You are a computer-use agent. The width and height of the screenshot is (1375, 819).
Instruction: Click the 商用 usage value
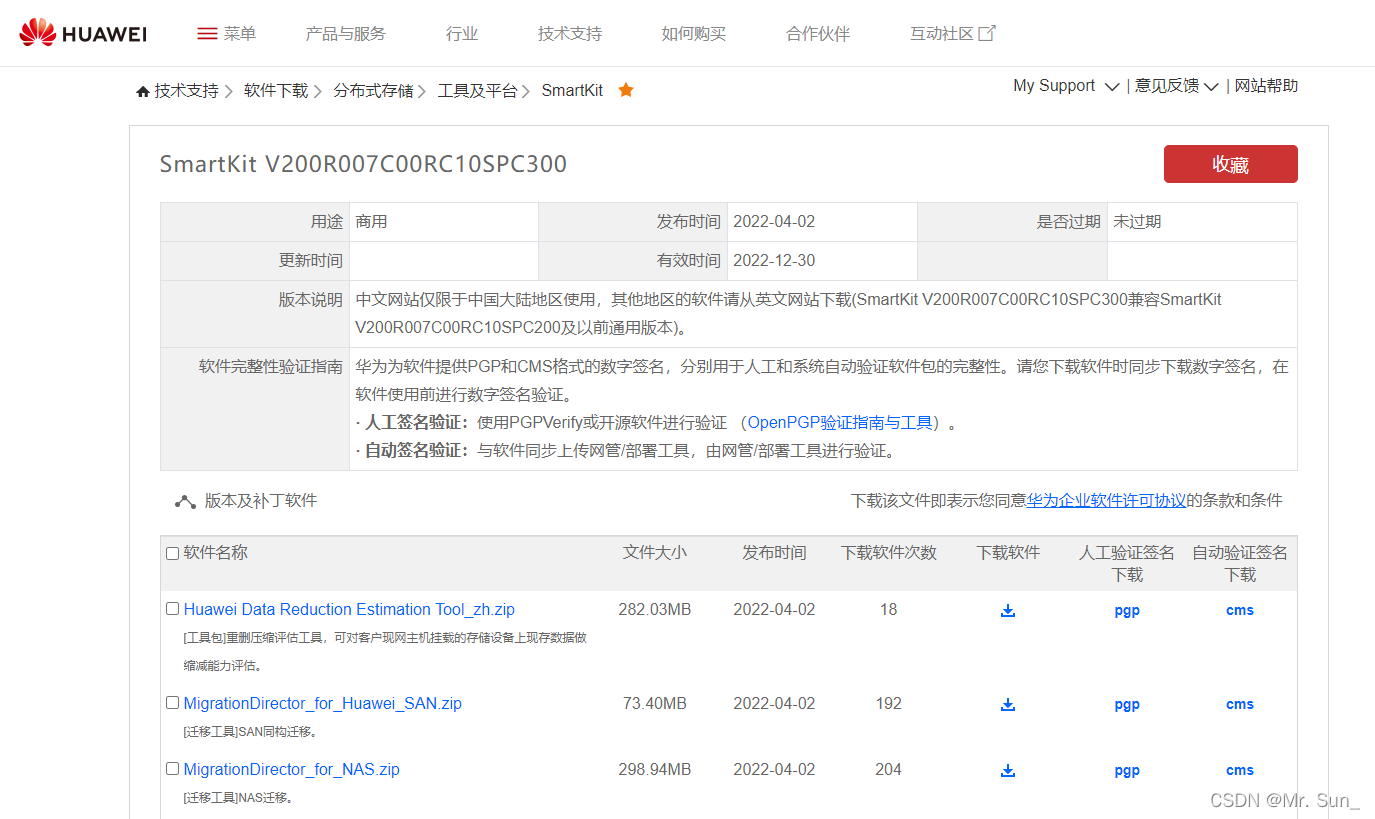pyautogui.click(x=371, y=222)
